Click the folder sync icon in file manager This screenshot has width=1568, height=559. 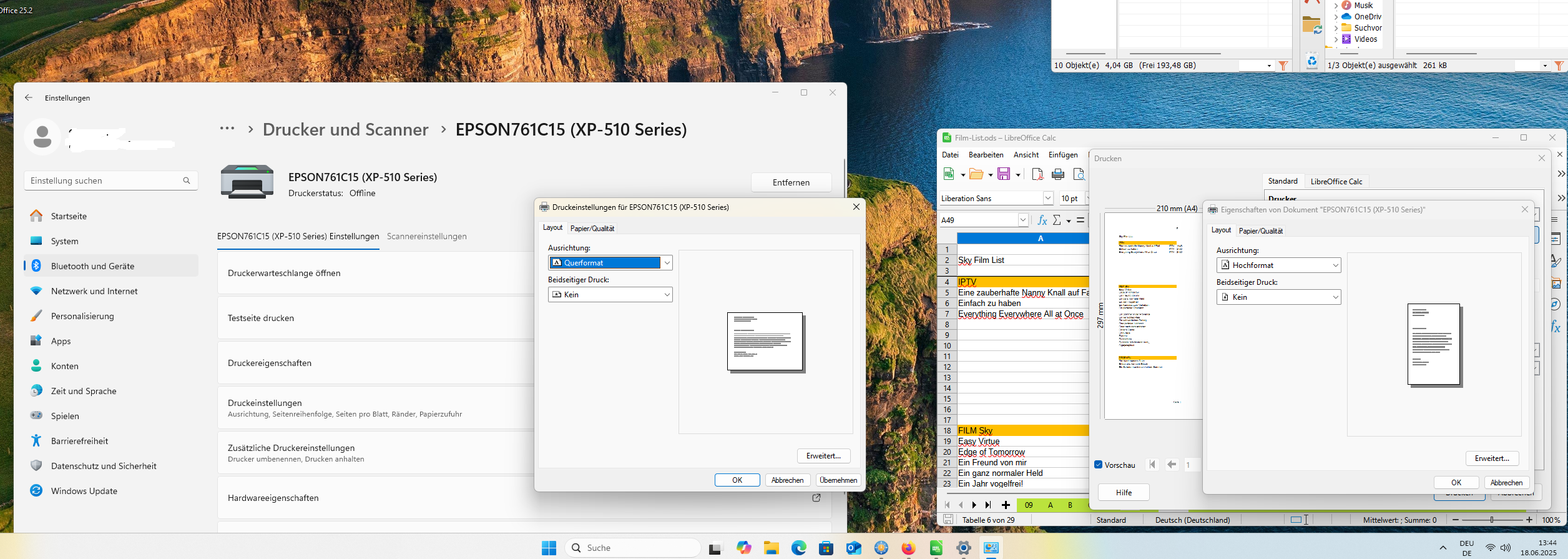[x=1312, y=26]
